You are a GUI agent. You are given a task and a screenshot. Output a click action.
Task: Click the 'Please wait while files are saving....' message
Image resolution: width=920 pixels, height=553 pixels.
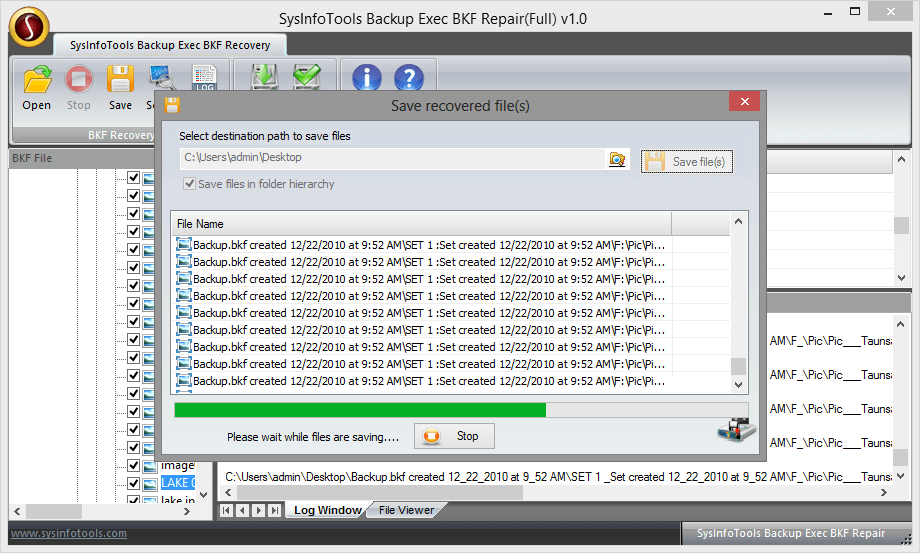(313, 437)
